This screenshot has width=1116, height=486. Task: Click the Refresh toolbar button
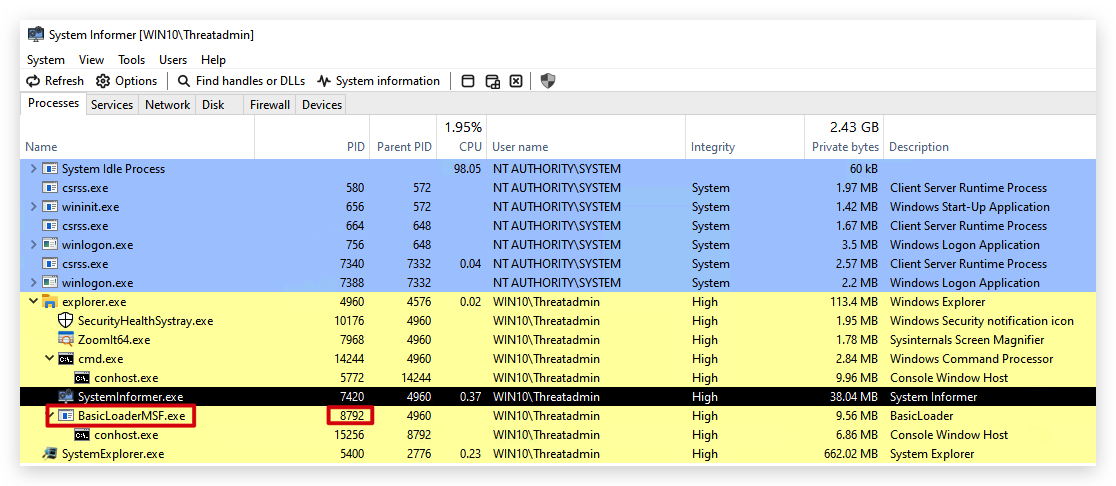[x=55, y=81]
